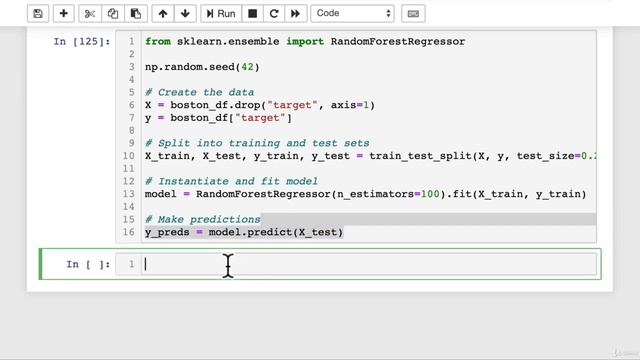The image size is (640, 360).
Task: Copy the selected cells
Action: click(113, 13)
